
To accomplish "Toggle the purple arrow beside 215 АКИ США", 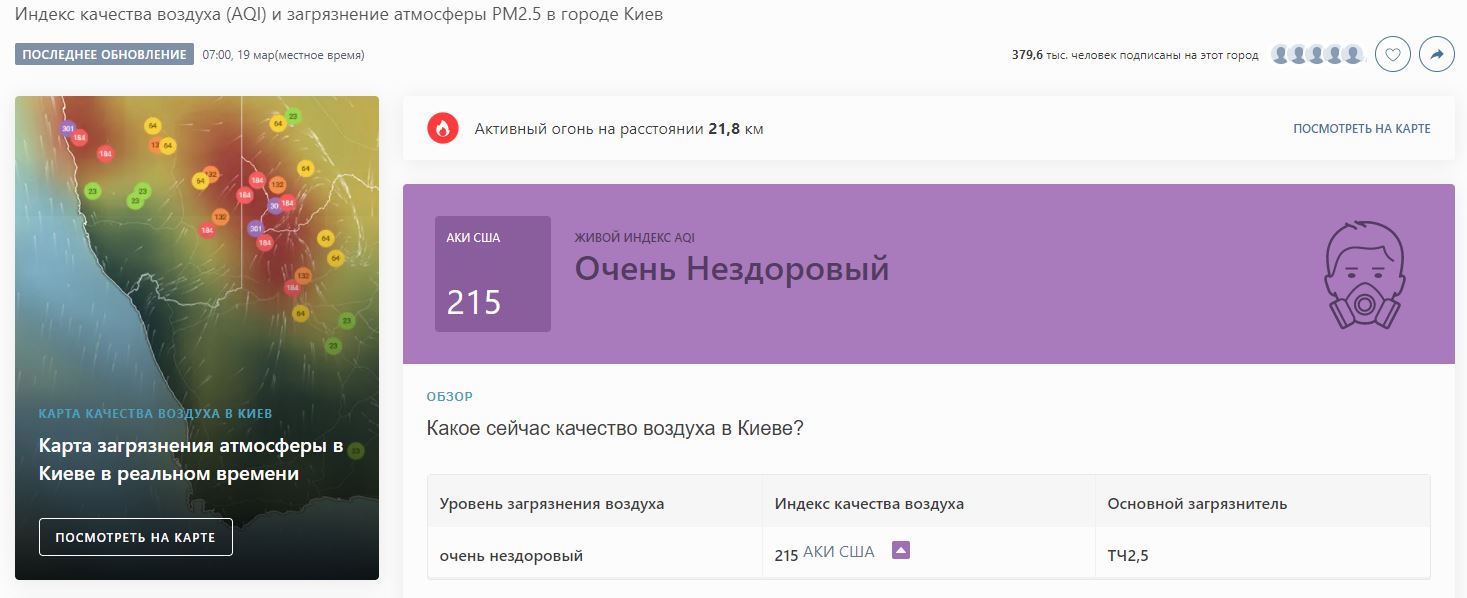I will 901,550.
